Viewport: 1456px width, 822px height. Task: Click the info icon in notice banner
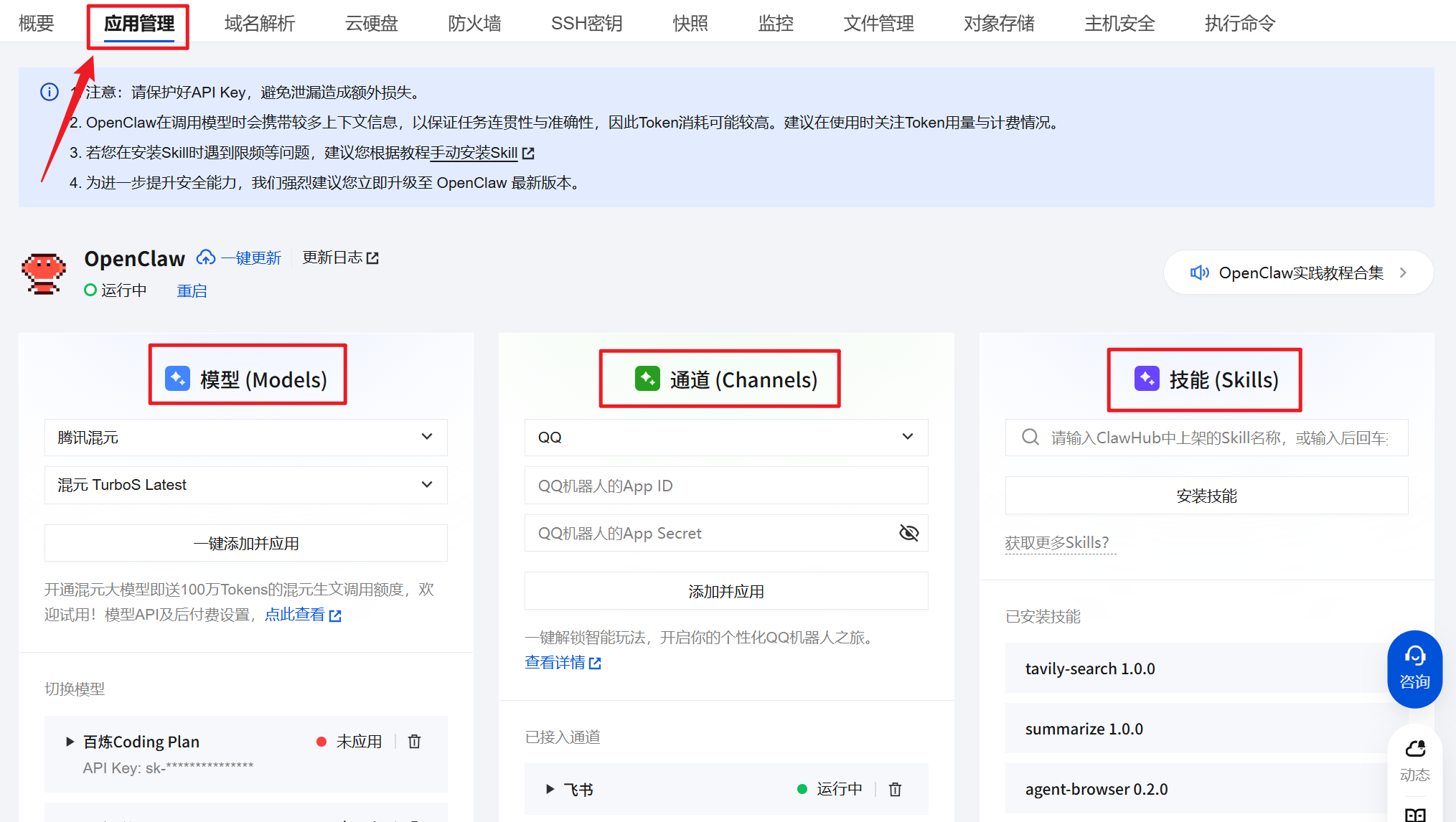click(50, 92)
